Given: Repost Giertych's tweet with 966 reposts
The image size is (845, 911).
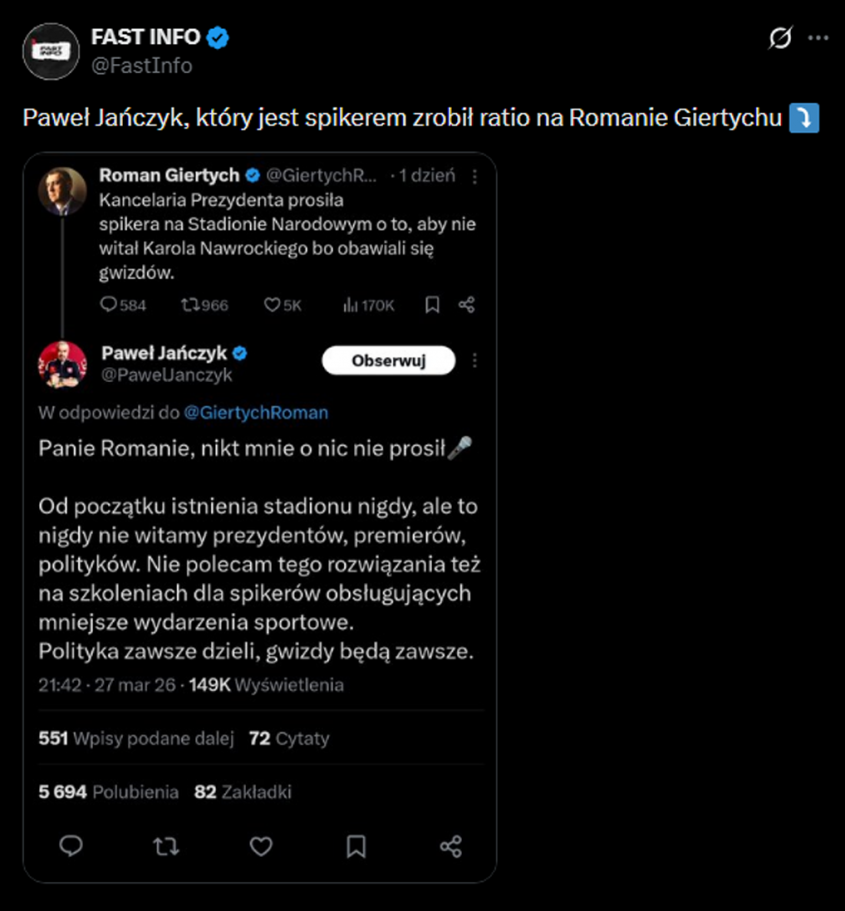Looking at the screenshot, I should click(187, 305).
